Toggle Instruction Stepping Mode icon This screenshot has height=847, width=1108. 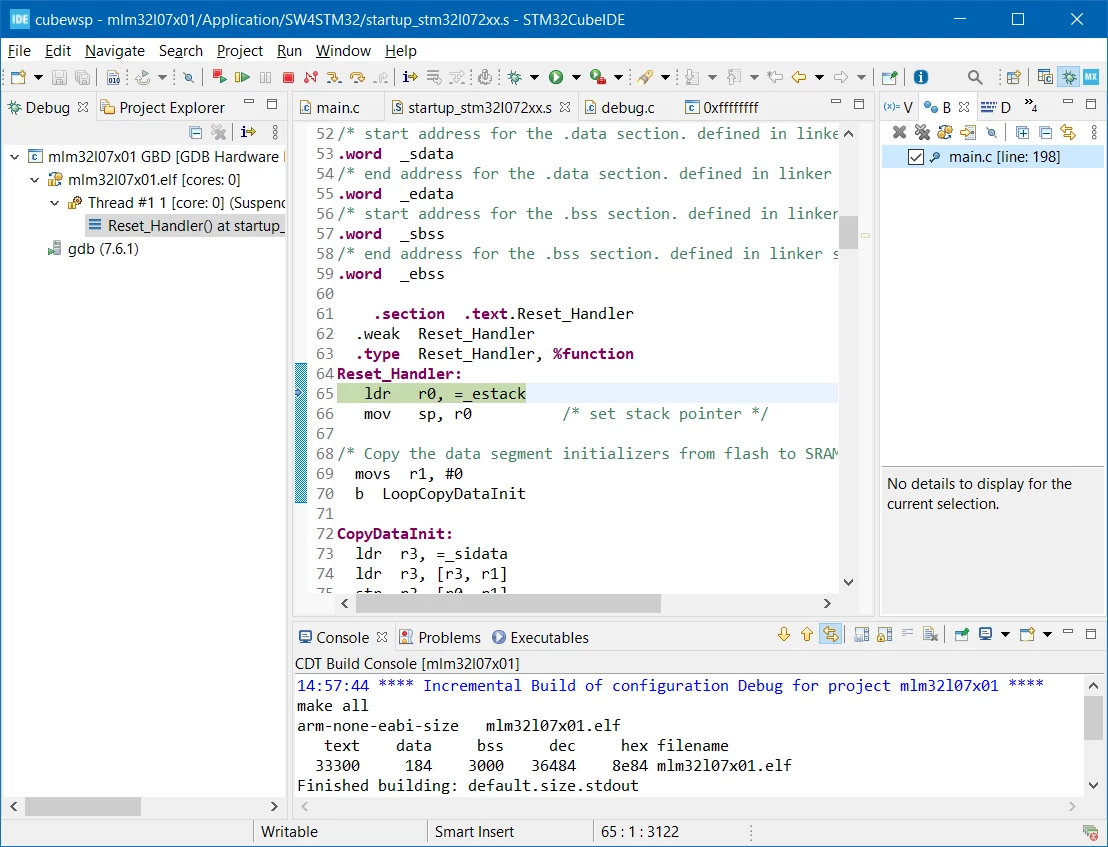[x=410, y=77]
